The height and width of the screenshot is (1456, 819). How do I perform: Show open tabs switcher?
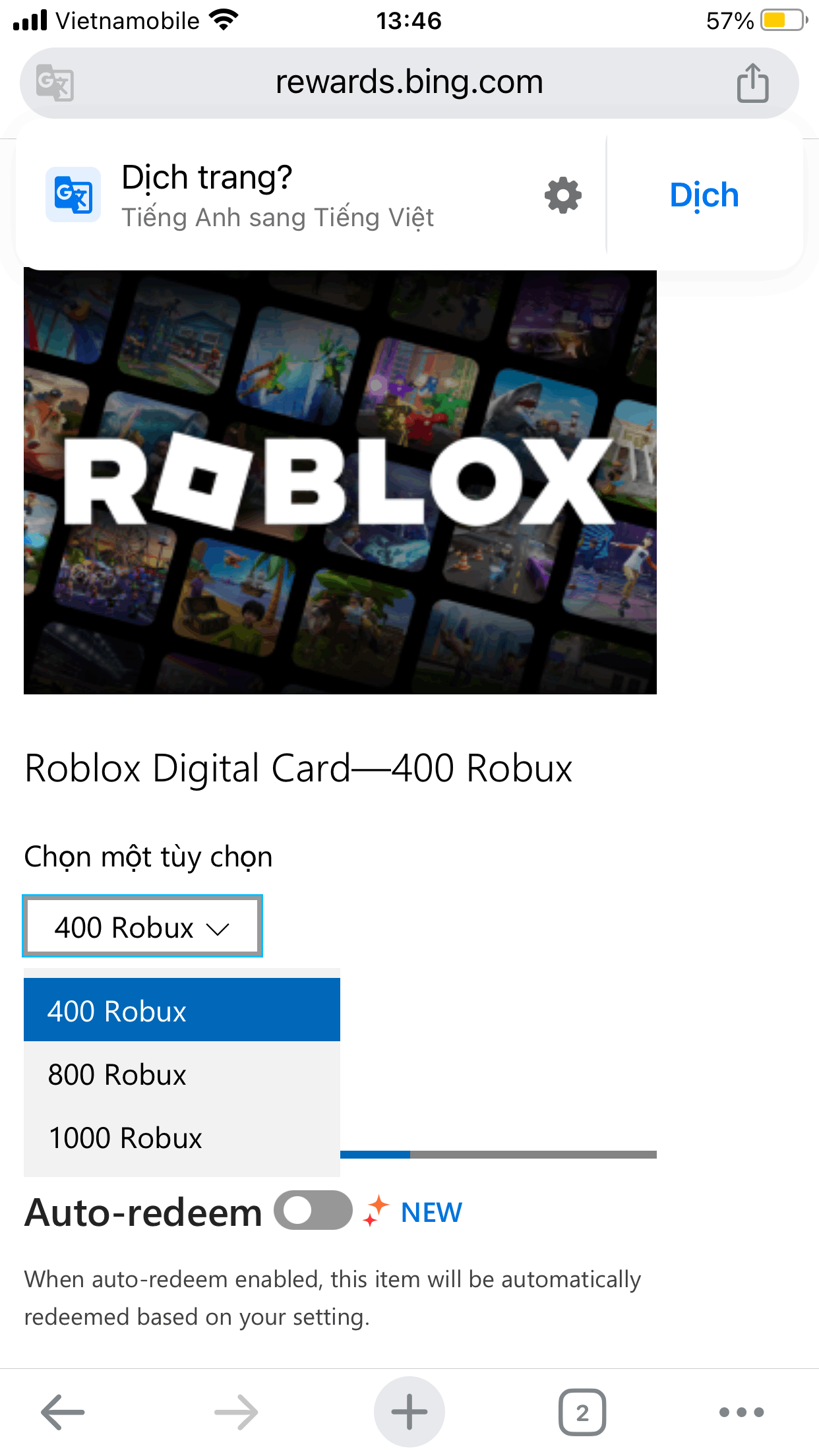[582, 1412]
